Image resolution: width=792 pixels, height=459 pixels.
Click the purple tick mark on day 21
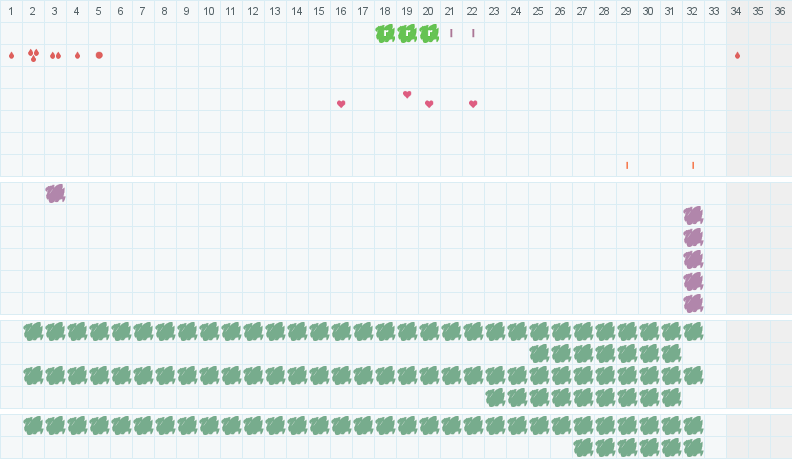(x=451, y=33)
